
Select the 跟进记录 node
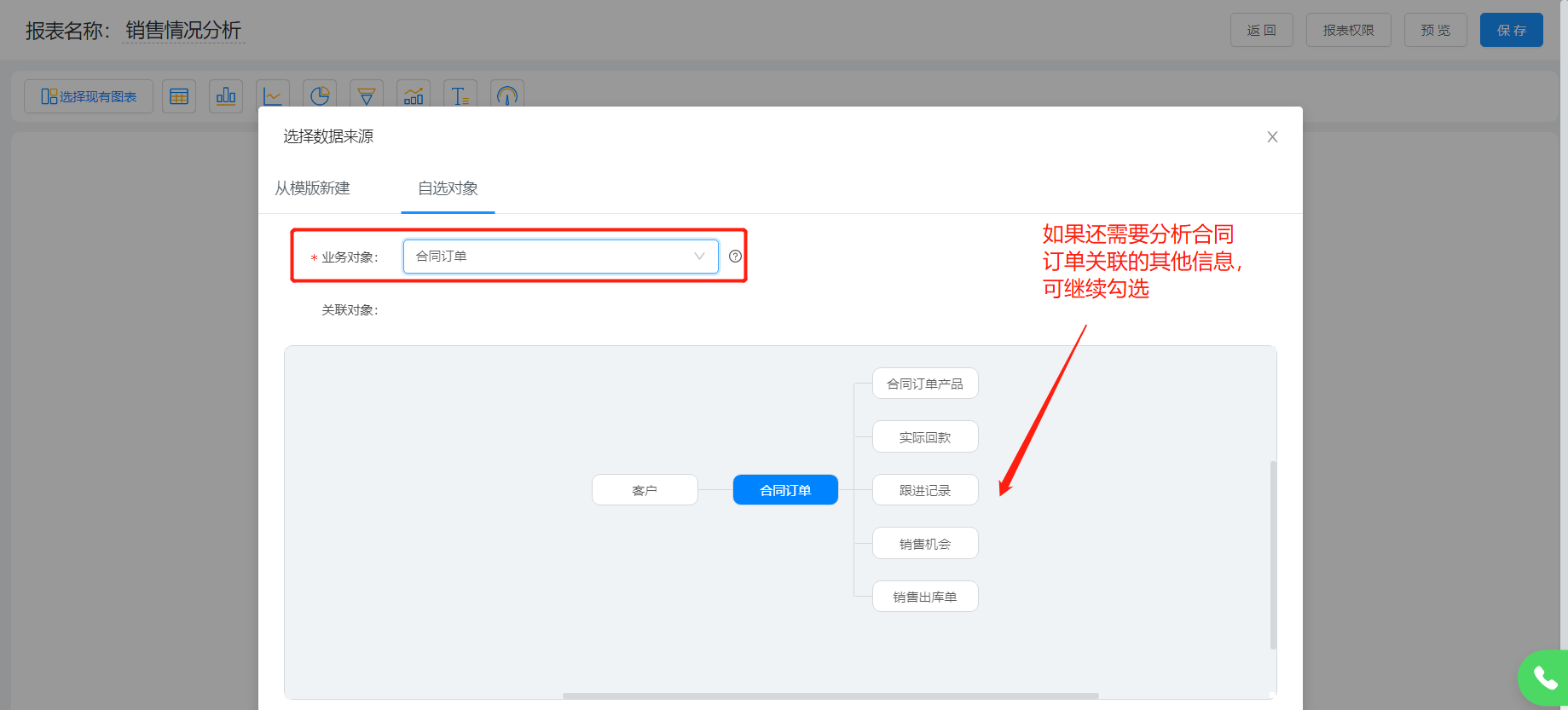pos(925,490)
